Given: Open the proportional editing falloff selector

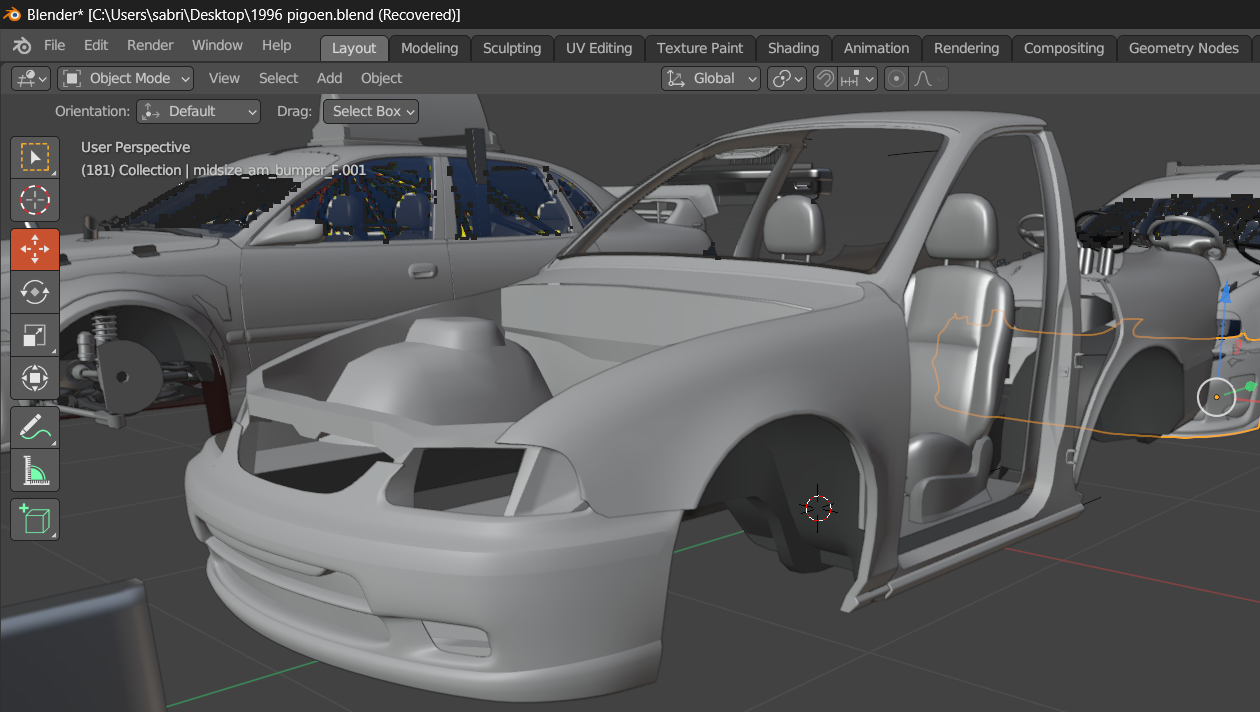Looking at the screenshot, I should (928, 79).
